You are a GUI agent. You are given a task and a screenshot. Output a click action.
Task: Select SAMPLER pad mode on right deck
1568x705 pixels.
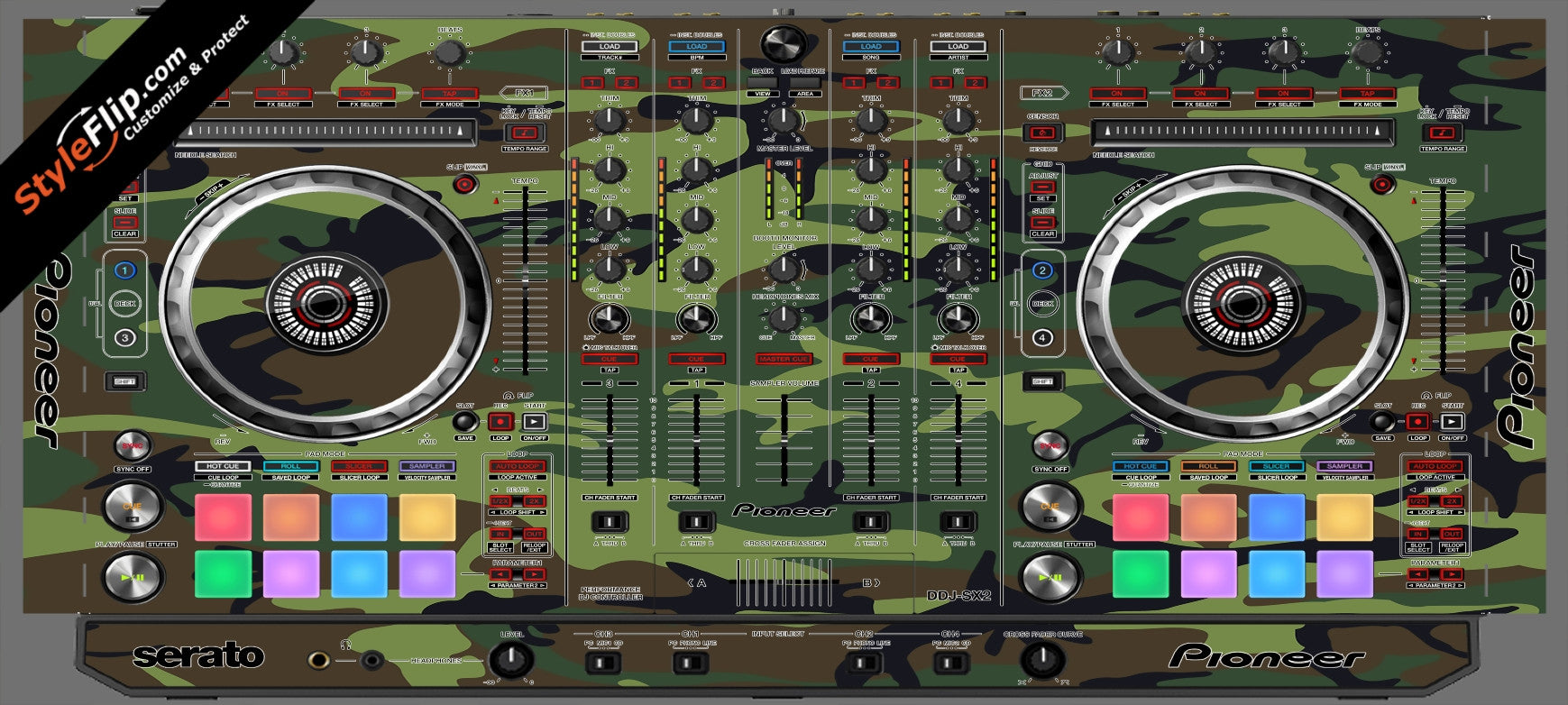point(1344,466)
